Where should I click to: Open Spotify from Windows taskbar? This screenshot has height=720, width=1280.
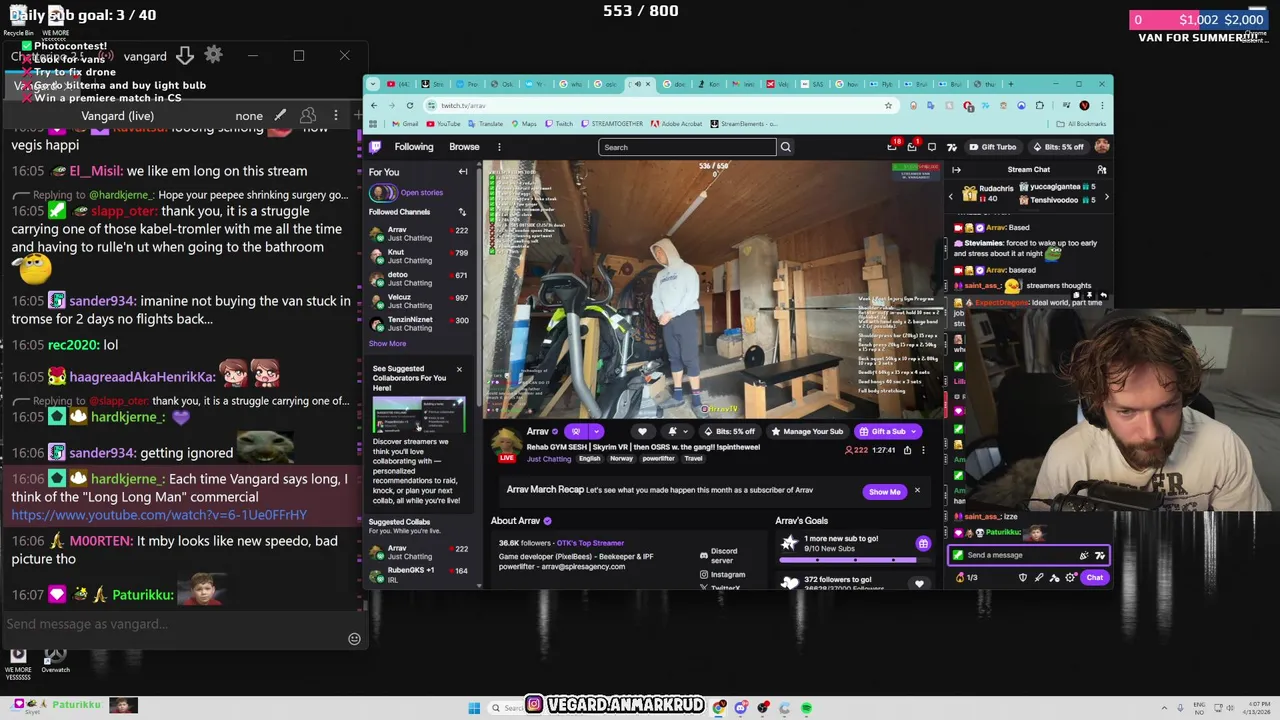(x=806, y=708)
